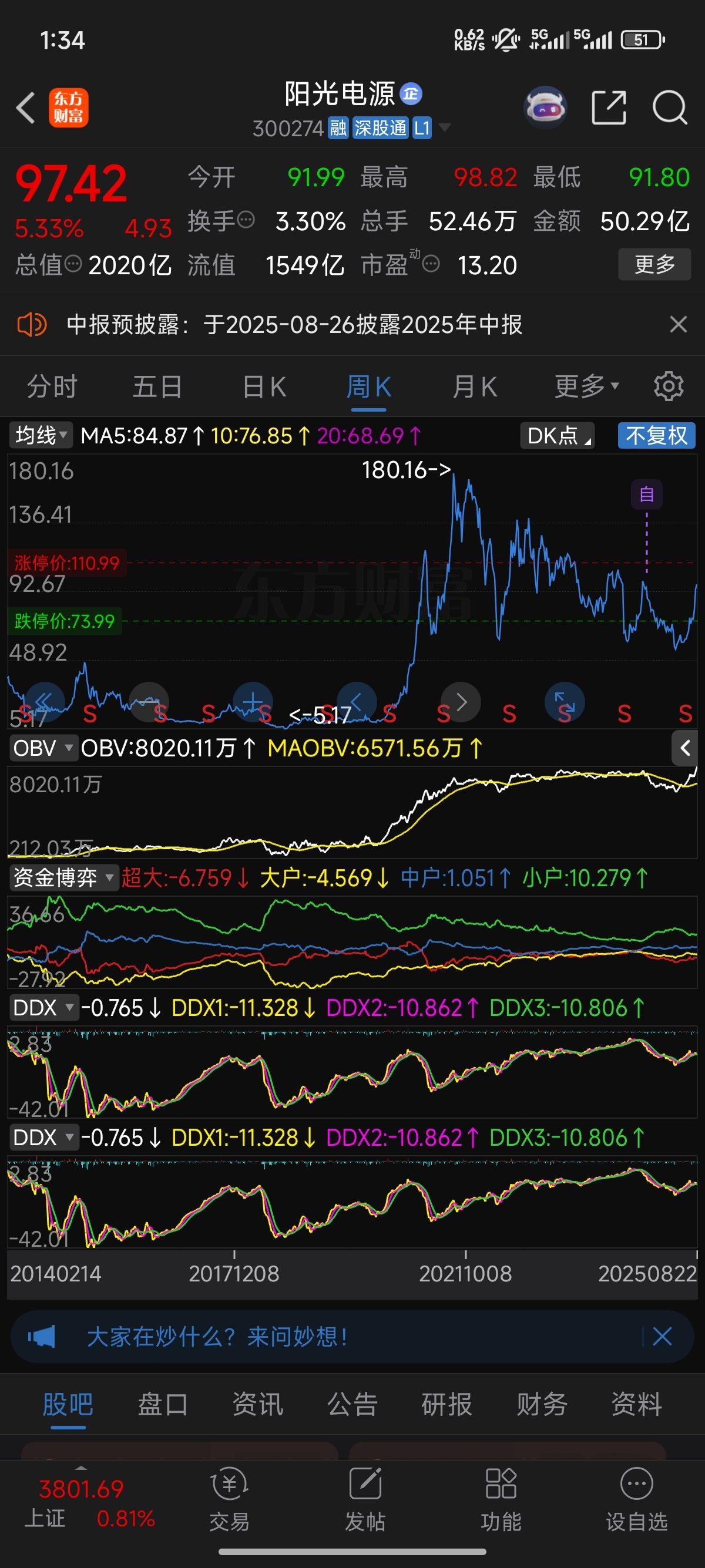The height and width of the screenshot is (1568, 705).
Task: Tap the 超大:-6.759 fund flow value
Action: click(x=184, y=878)
